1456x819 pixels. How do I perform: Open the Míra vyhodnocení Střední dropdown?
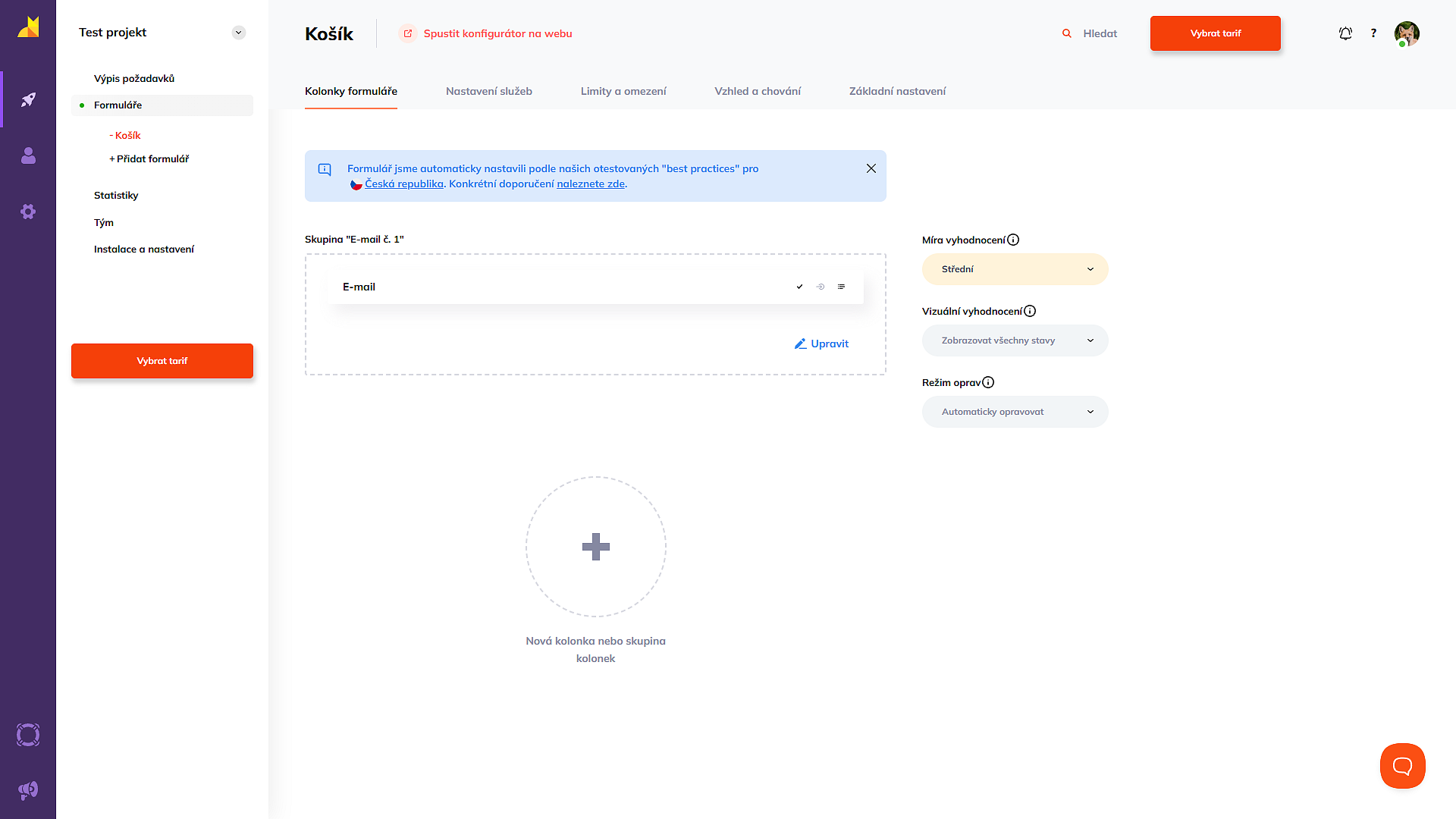click(x=1015, y=269)
